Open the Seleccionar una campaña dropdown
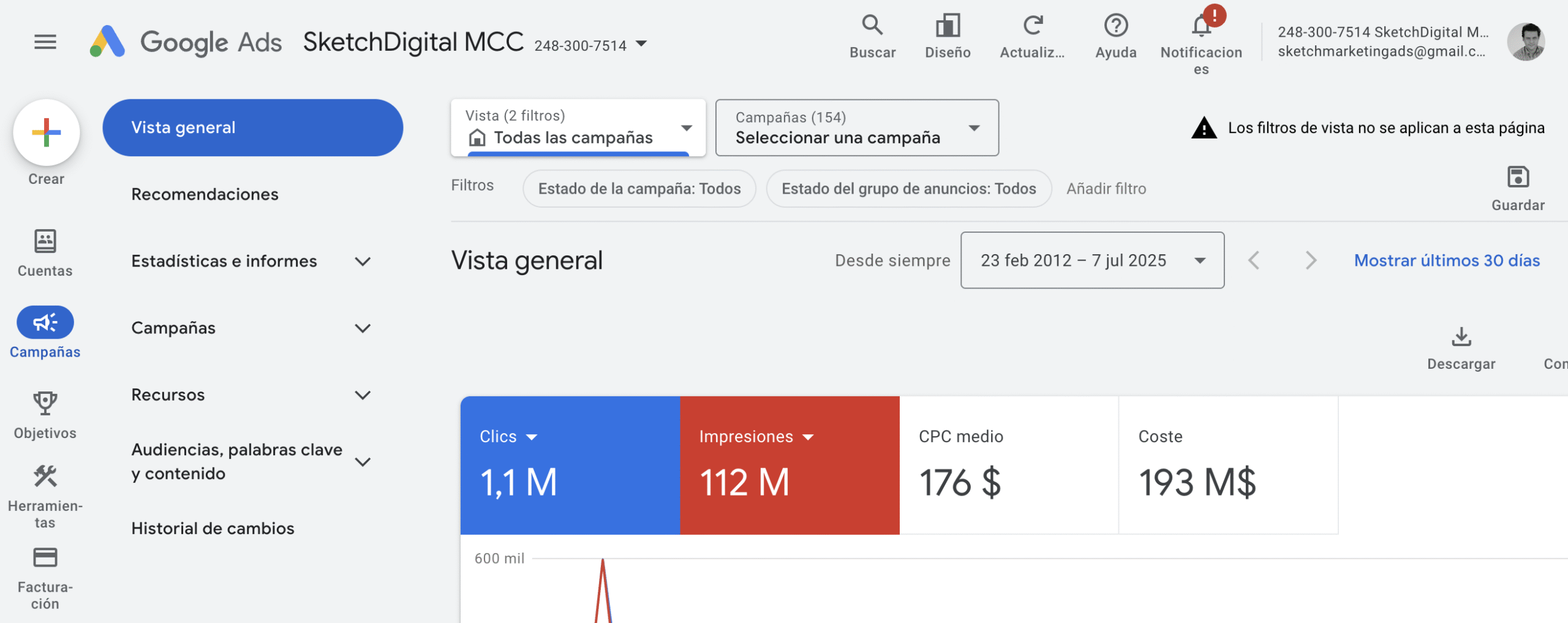 856,128
